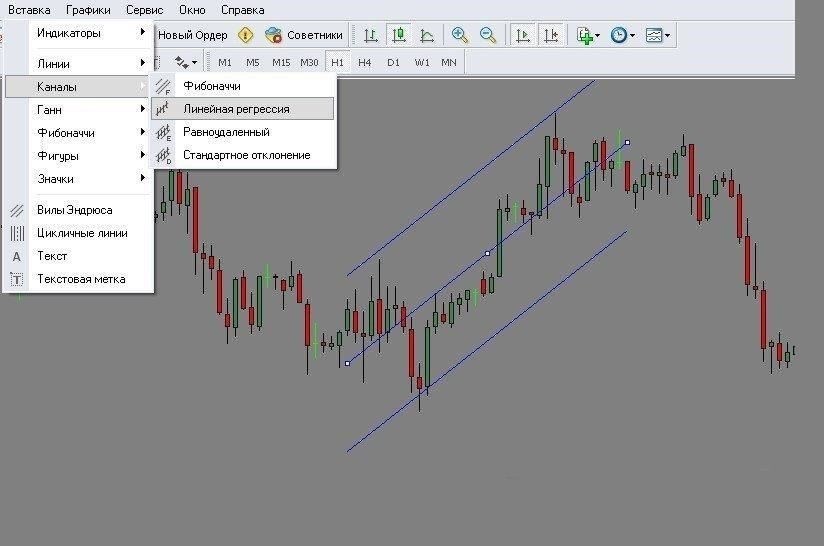Select bar chart display icon
Viewport: 824px width, 546px height.
click(371, 35)
